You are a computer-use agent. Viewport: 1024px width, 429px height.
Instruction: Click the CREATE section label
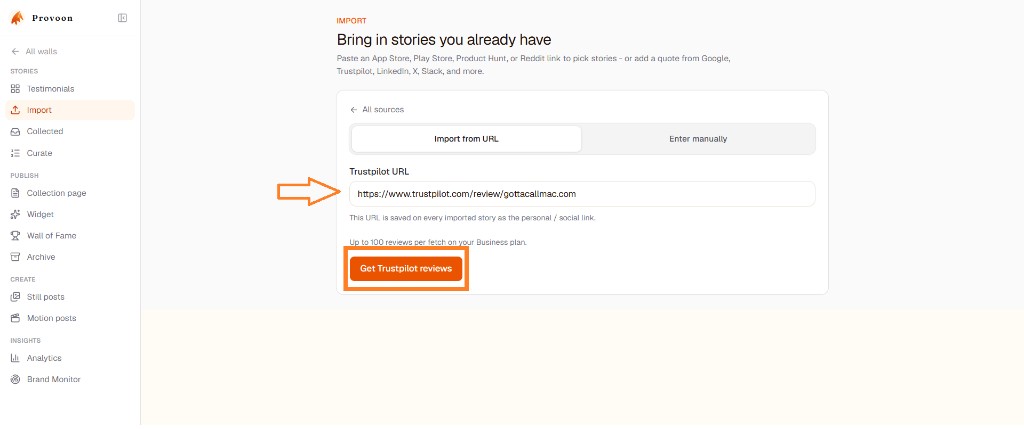[23, 279]
